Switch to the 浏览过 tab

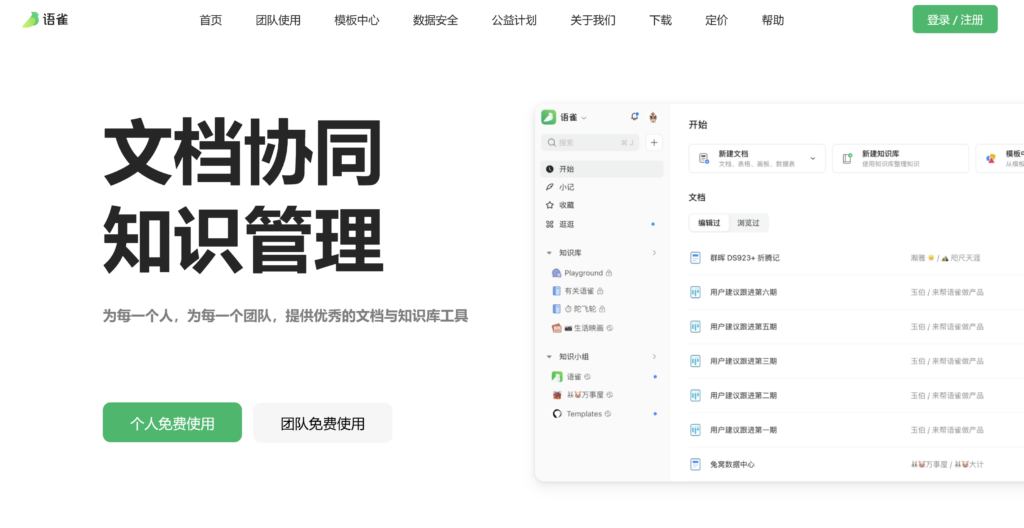click(748, 223)
